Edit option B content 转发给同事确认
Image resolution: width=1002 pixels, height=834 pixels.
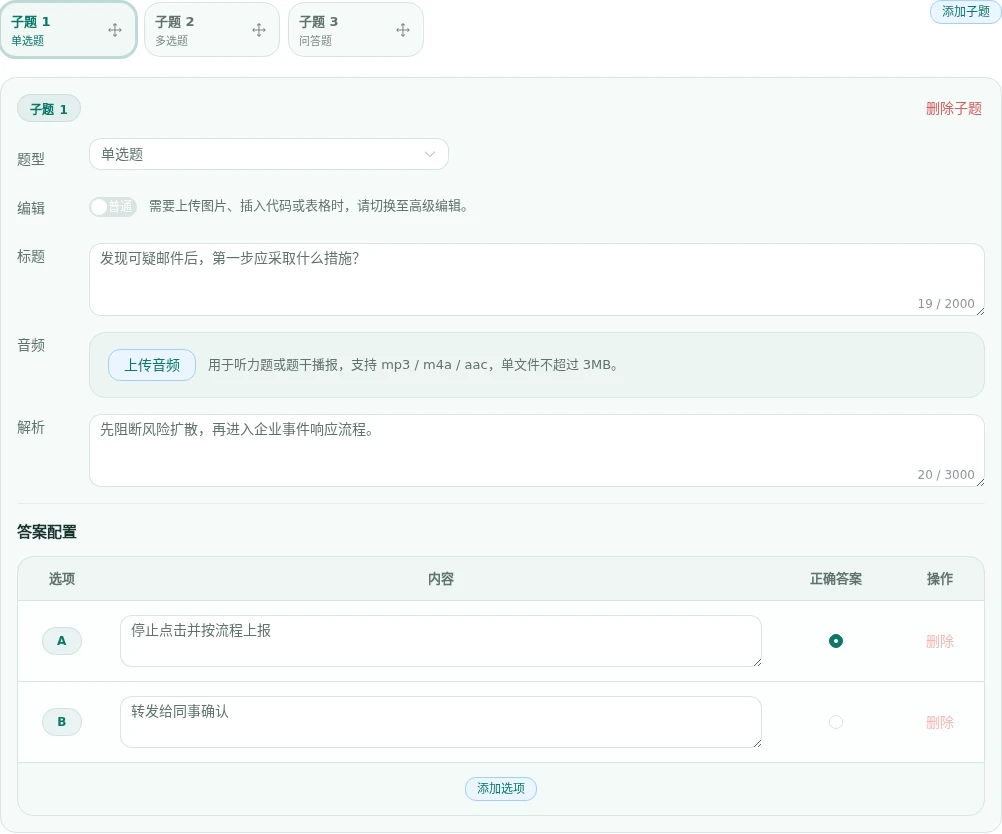coord(441,722)
